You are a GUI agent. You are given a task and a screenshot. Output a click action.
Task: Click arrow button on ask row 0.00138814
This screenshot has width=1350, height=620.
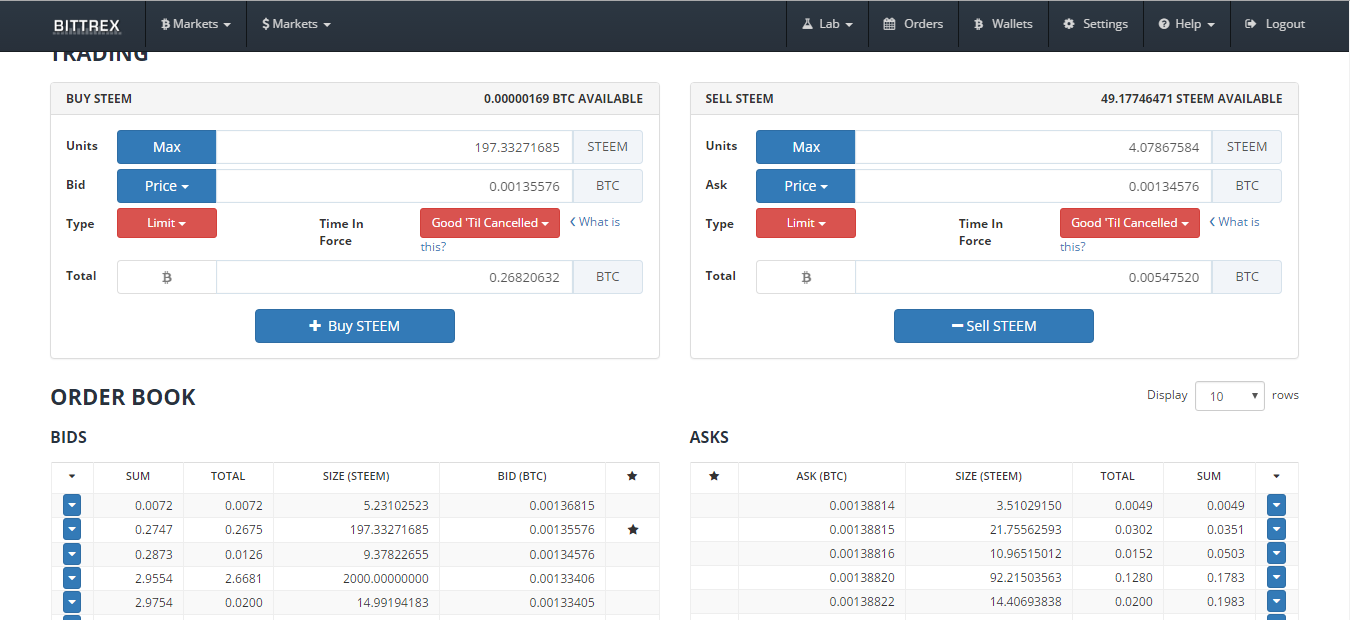click(1276, 505)
